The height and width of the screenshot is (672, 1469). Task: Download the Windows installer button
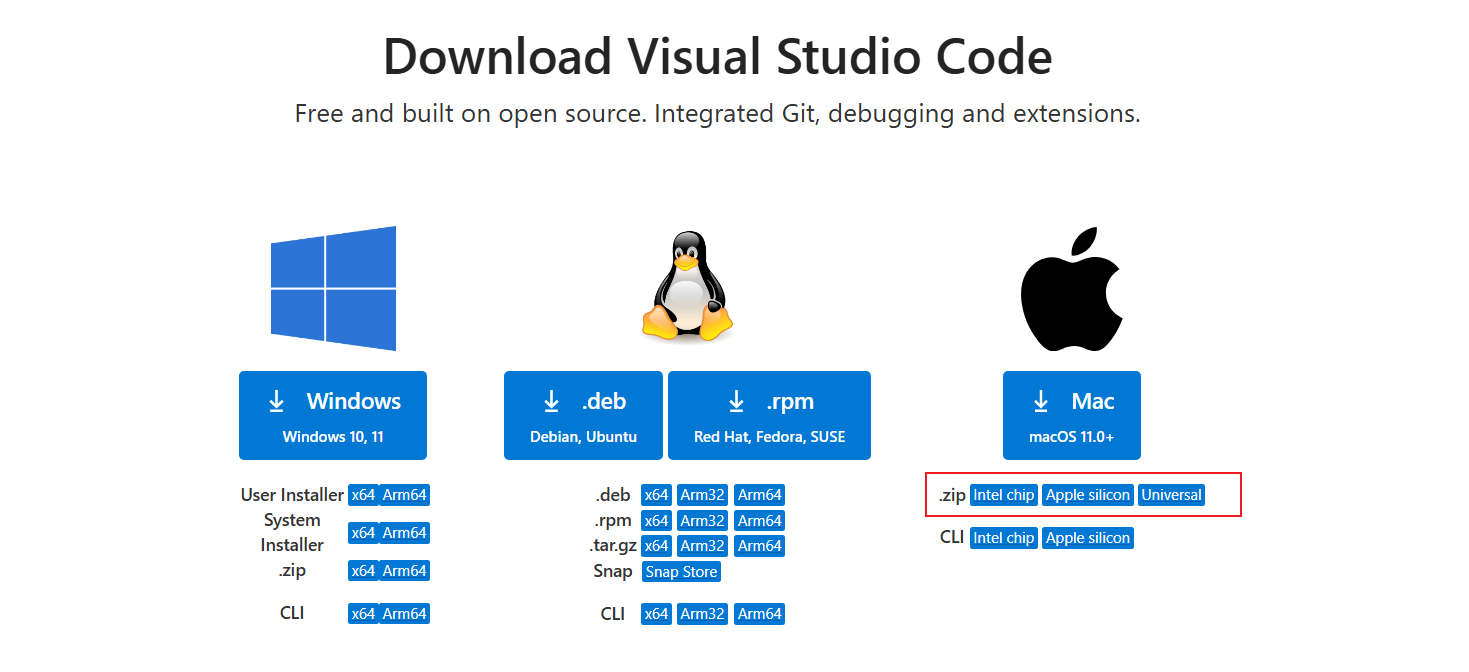coord(333,415)
